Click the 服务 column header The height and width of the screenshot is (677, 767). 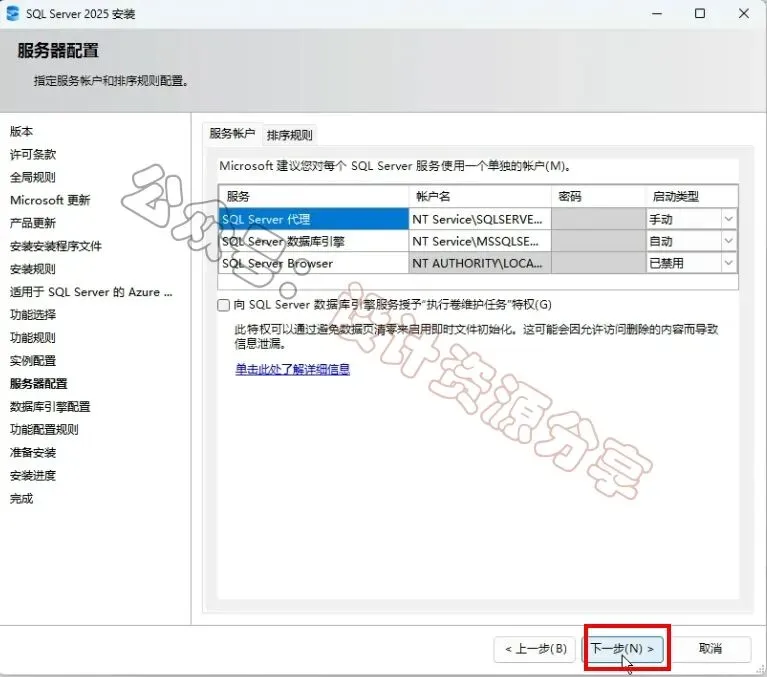(313, 196)
